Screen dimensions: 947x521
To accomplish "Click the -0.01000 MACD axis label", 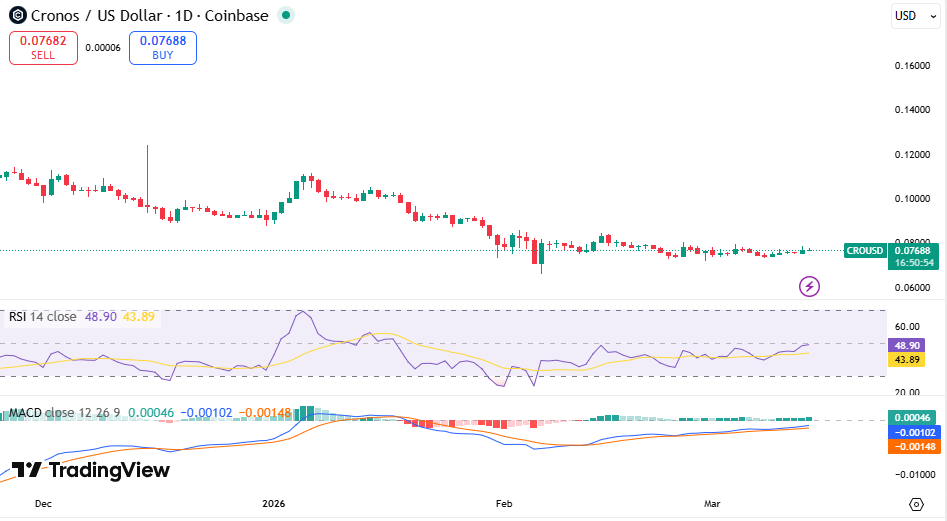I will coord(914,475).
